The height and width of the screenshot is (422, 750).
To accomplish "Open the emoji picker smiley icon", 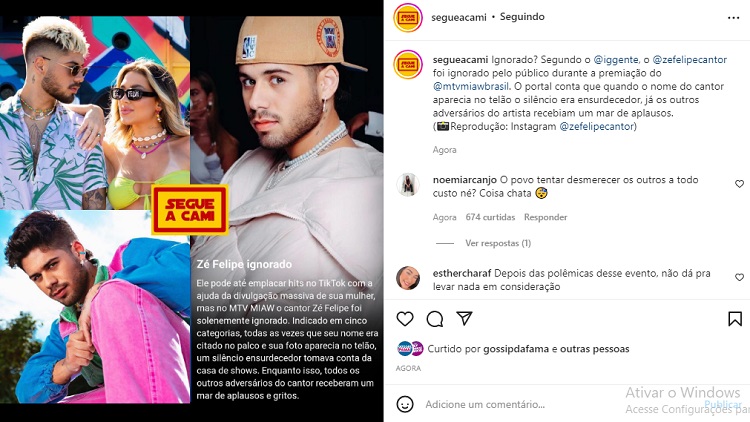I will (405, 404).
